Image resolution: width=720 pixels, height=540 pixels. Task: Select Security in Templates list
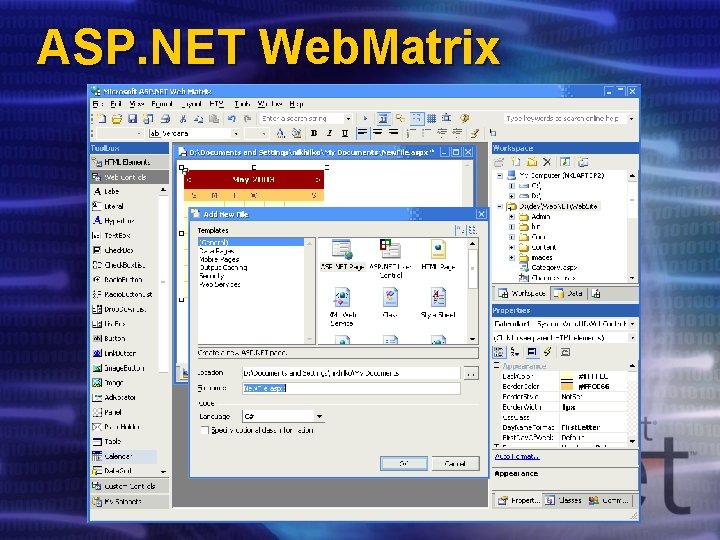tap(212, 276)
